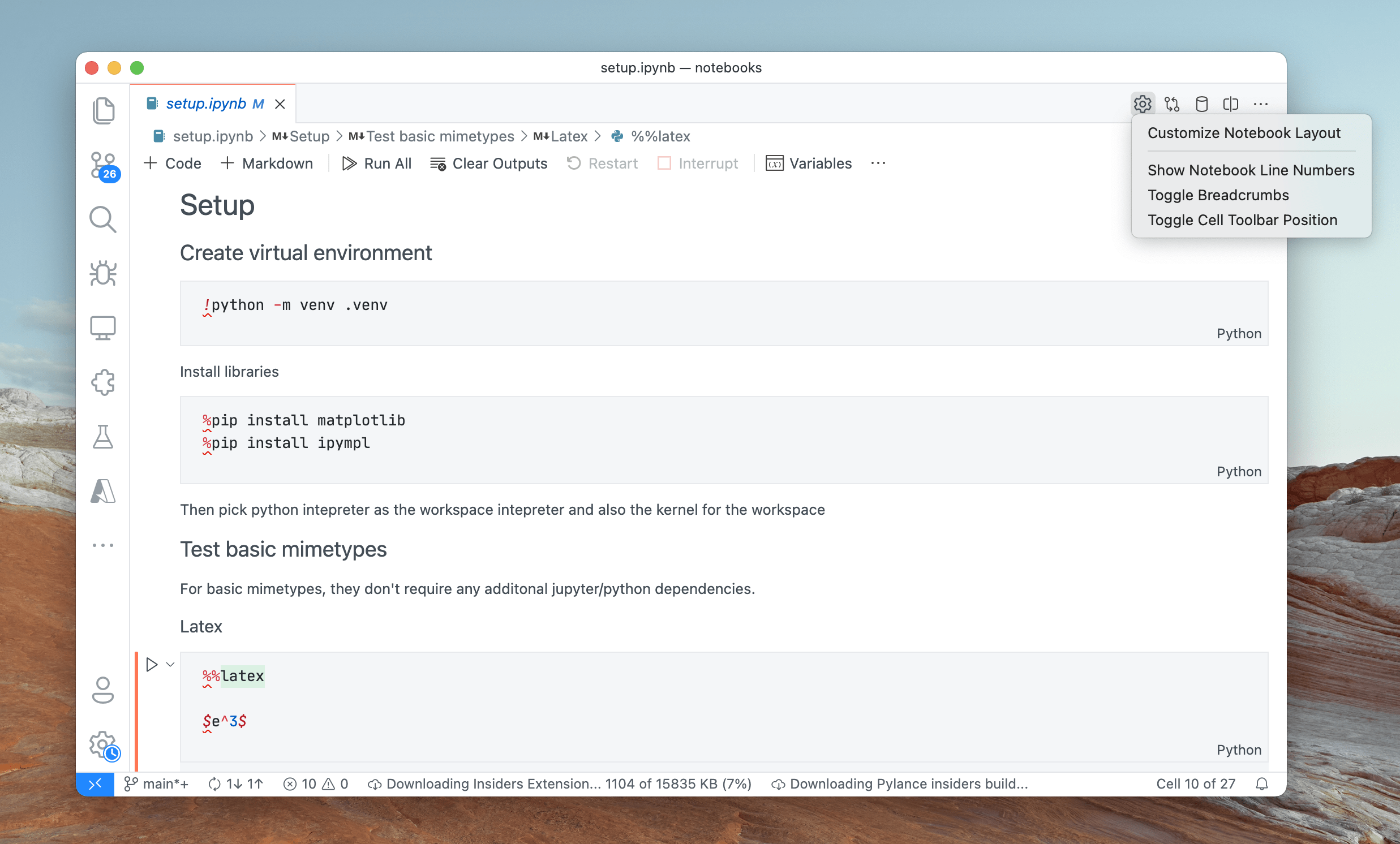Toggle Cell Toolbar Position

(1242, 219)
